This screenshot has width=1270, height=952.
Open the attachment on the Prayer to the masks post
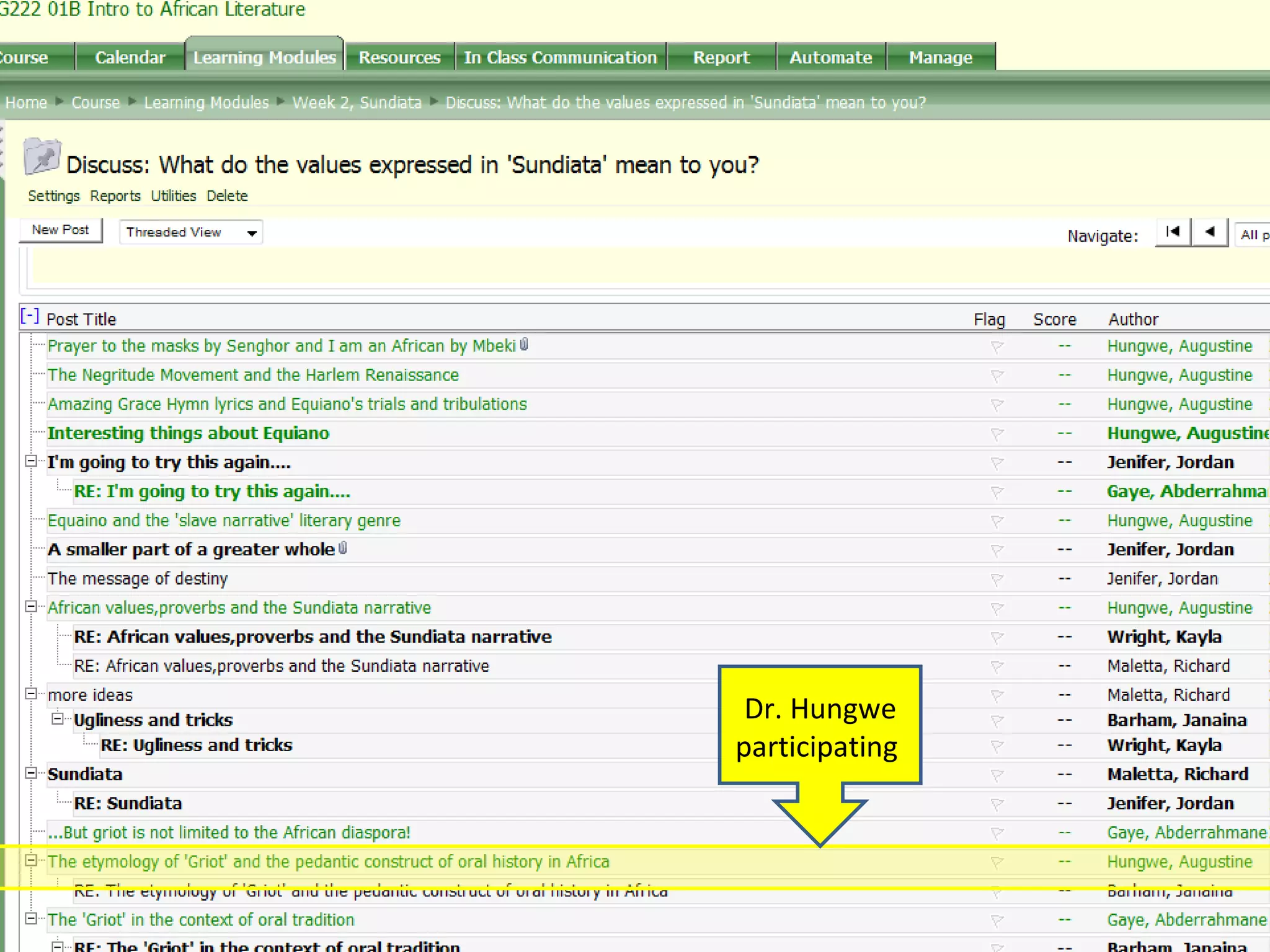tap(524, 345)
